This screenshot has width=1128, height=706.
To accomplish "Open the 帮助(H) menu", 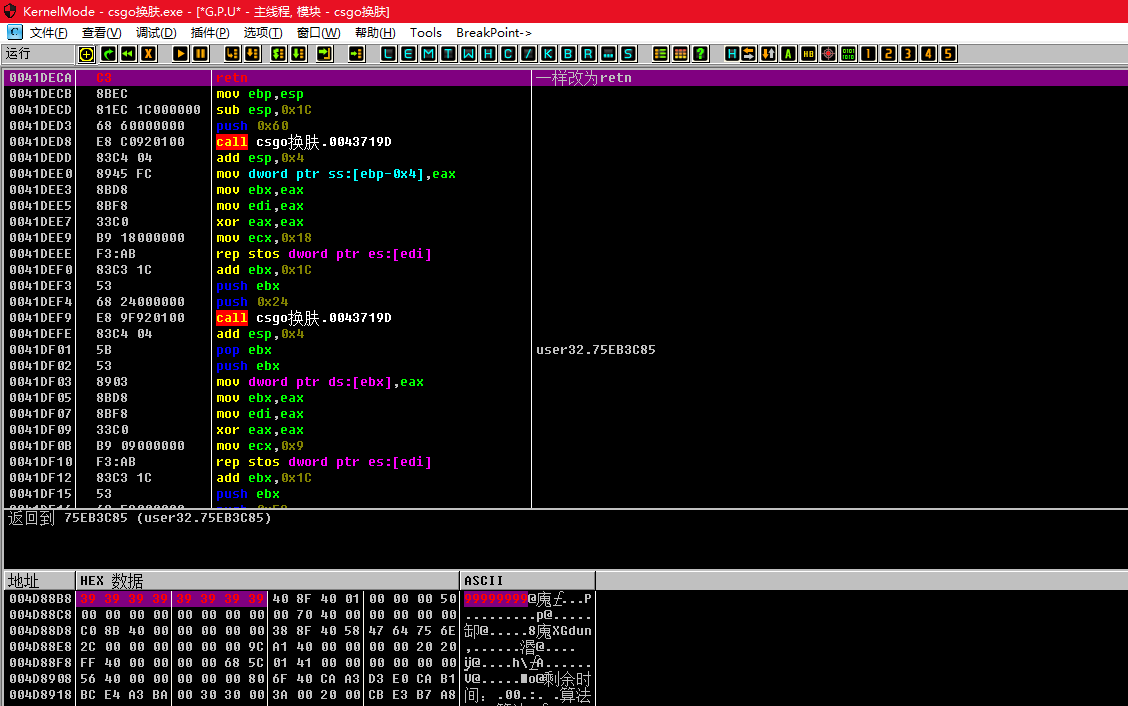I will point(375,33).
